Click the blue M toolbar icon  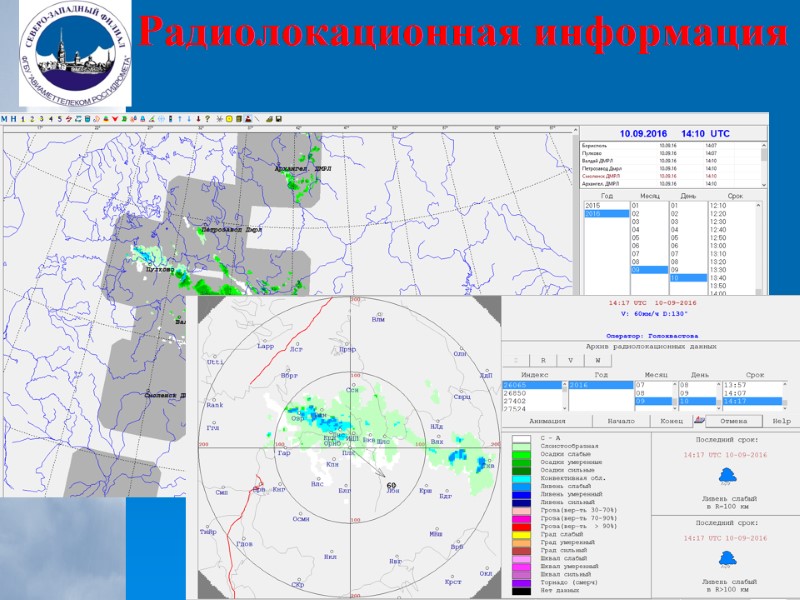(4, 119)
